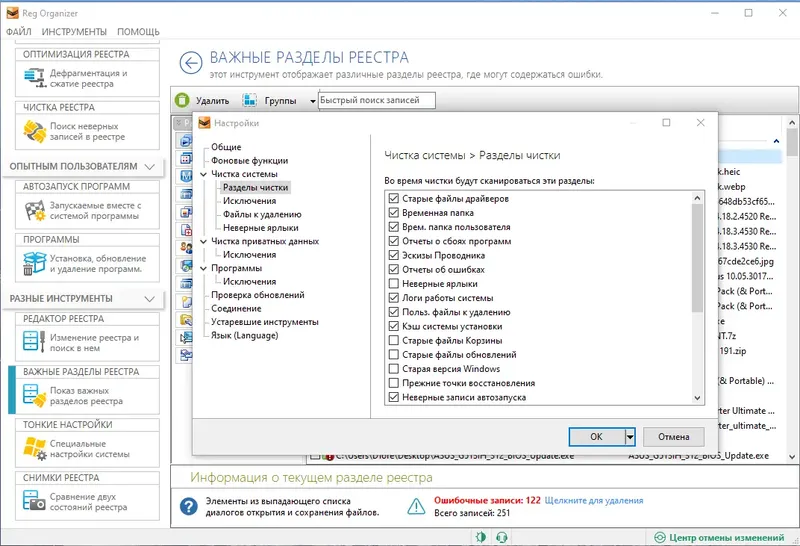Uncheck Неверные записи автозапуска checkbox
This screenshot has width=800, height=546.
pyautogui.click(x=393, y=397)
